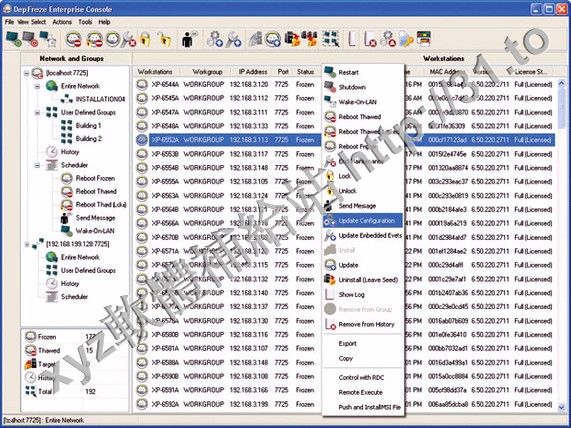571x428 pixels.
Task: Select Wake-On-LAN scheduler task in tree
Action: 95,231
